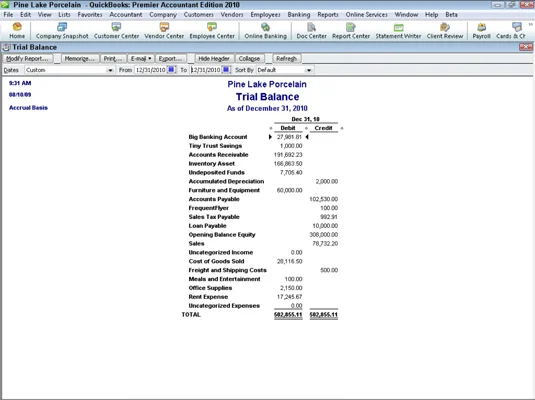Click the From date field
Screen dimensions: 535x400
coord(150,70)
